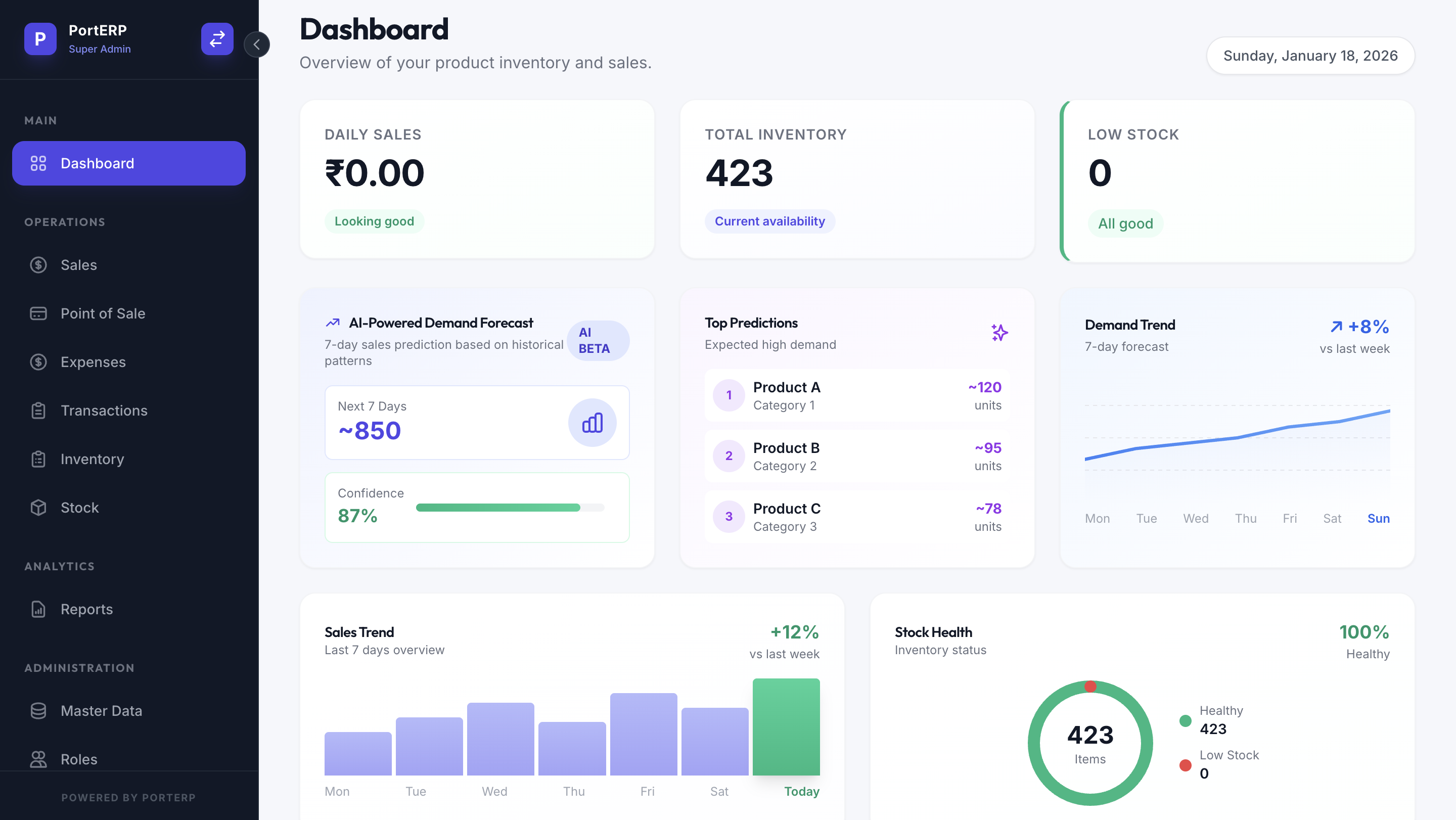Click the Dashboard grid icon

[x=38, y=163]
